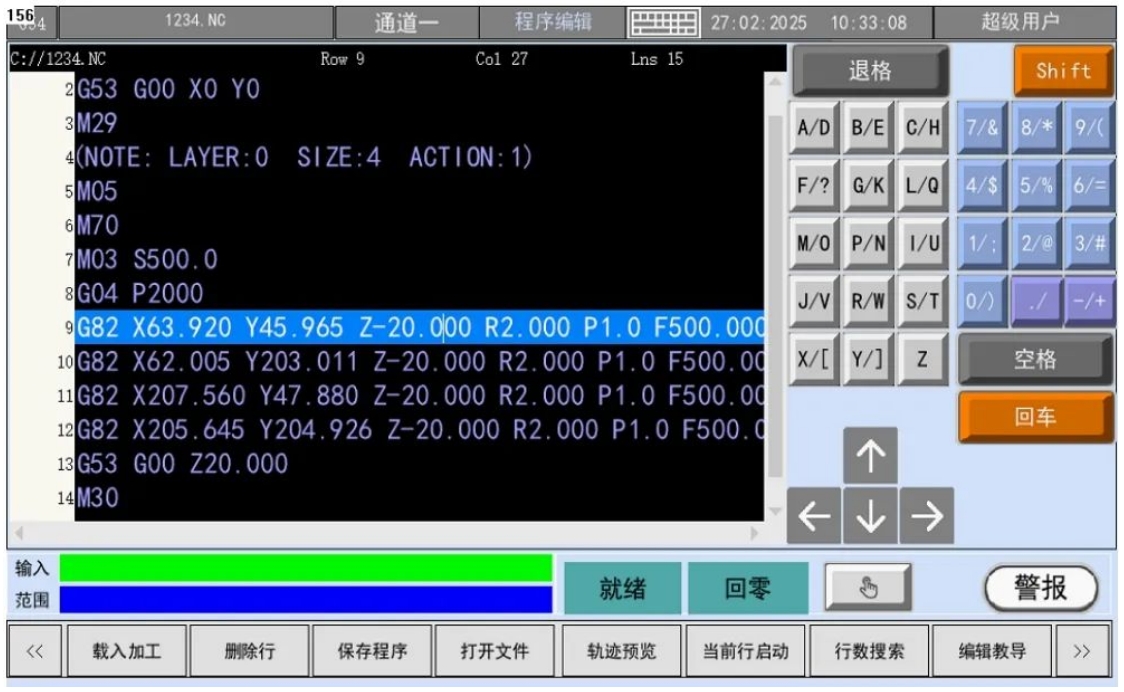The height and width of the screenshot is (692, 1124).
Task: Tap the P/N key
Action: [x=868, y=244]
